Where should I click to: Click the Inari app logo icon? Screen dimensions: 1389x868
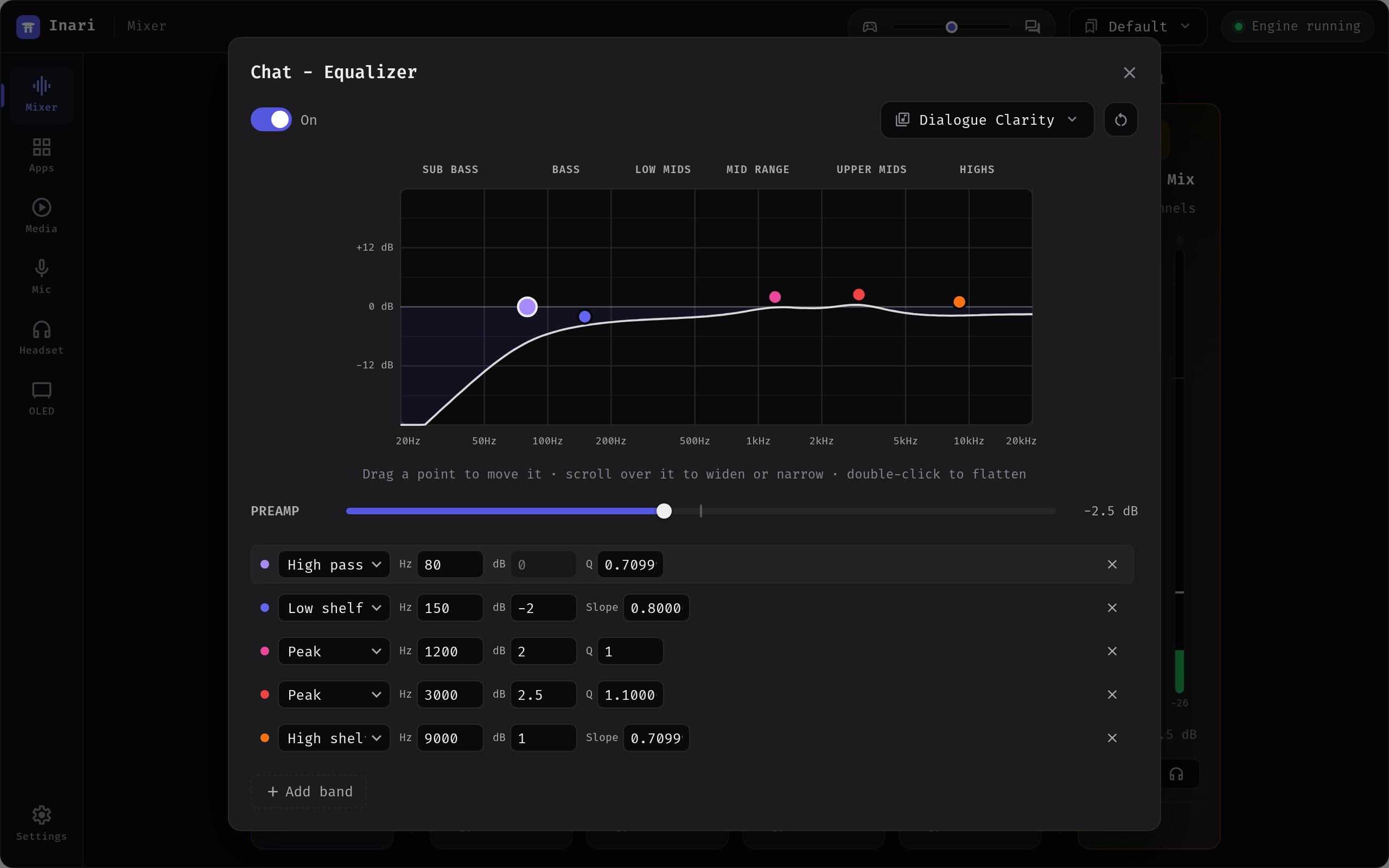[x=28, y=27]
